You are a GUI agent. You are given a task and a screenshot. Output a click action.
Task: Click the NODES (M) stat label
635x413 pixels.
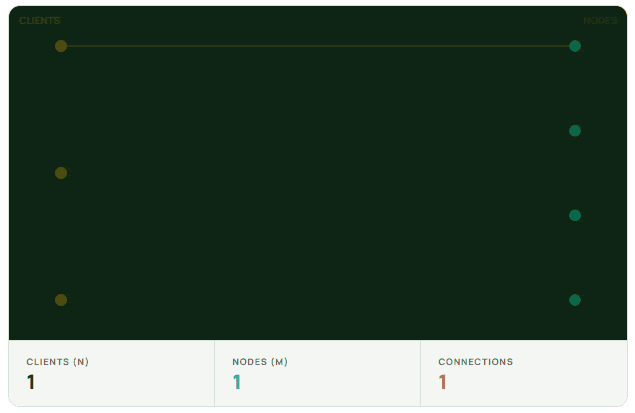click(260, 362)
